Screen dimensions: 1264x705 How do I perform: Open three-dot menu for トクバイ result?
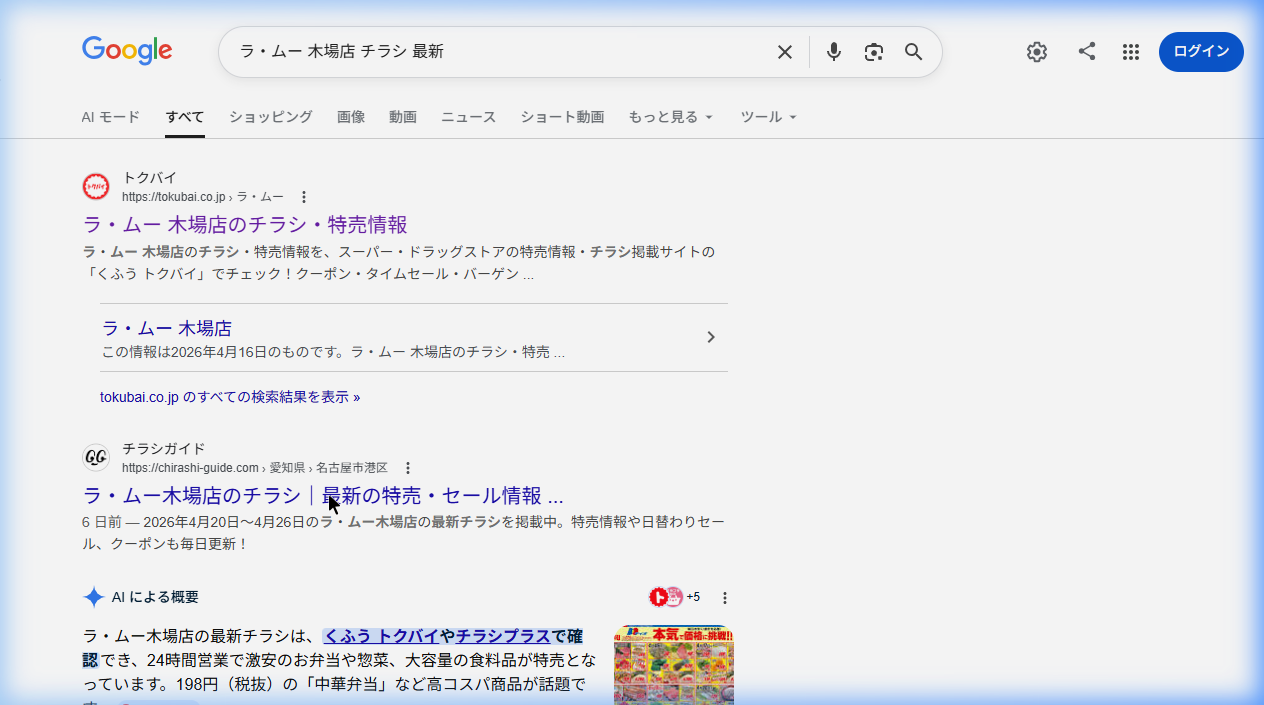coord(304,197)
